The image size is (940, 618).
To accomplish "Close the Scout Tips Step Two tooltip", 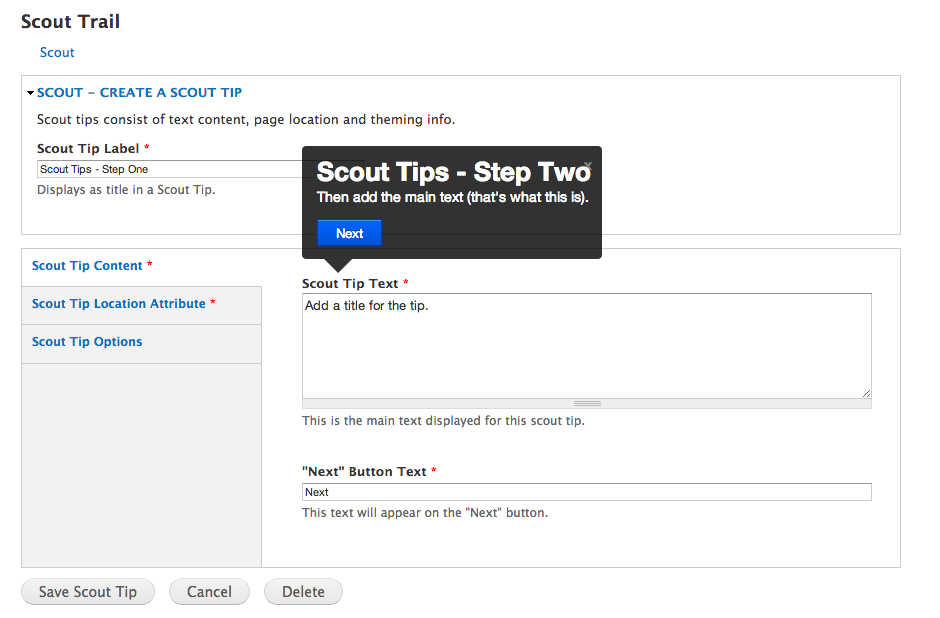I will click(588, 166).
